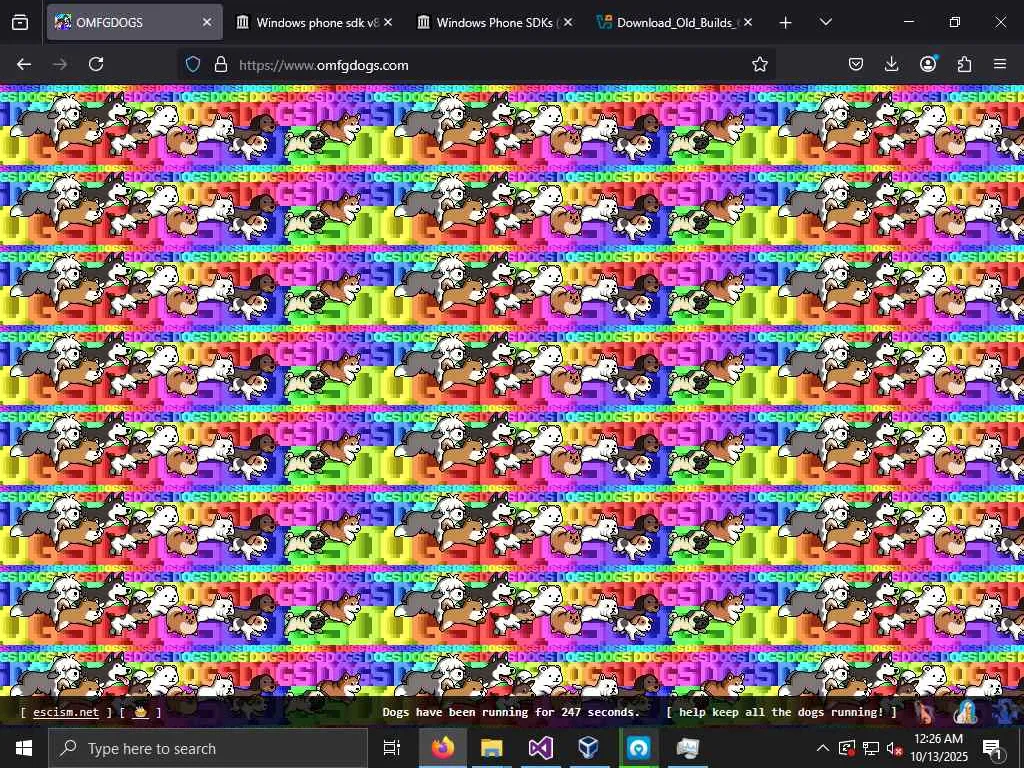Close the Windows Phone SDKs tab
Screen dimensions: 1024x768
click(568, 22)
